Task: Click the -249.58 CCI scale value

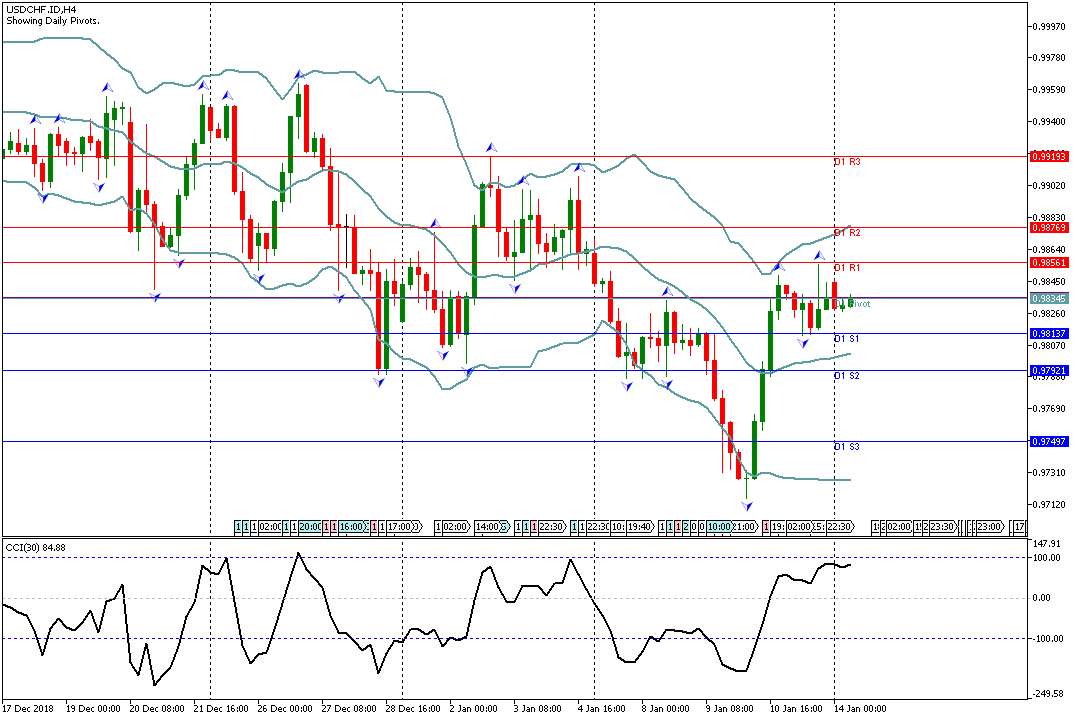Action: tap(1048, 694)
